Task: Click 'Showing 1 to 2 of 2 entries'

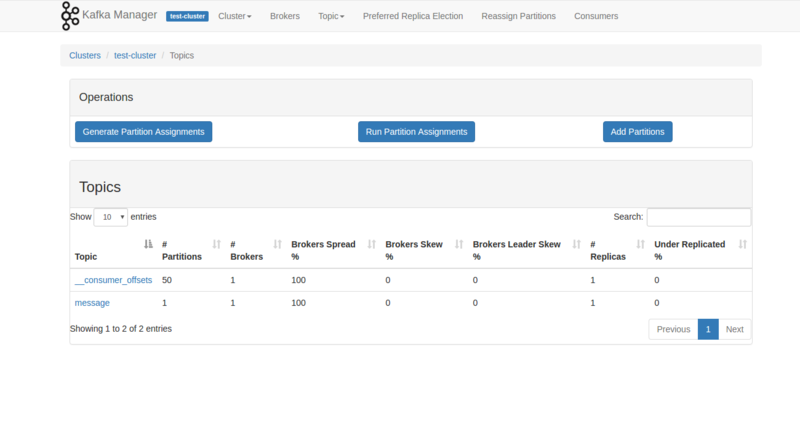Action: [x=121, y=329]
